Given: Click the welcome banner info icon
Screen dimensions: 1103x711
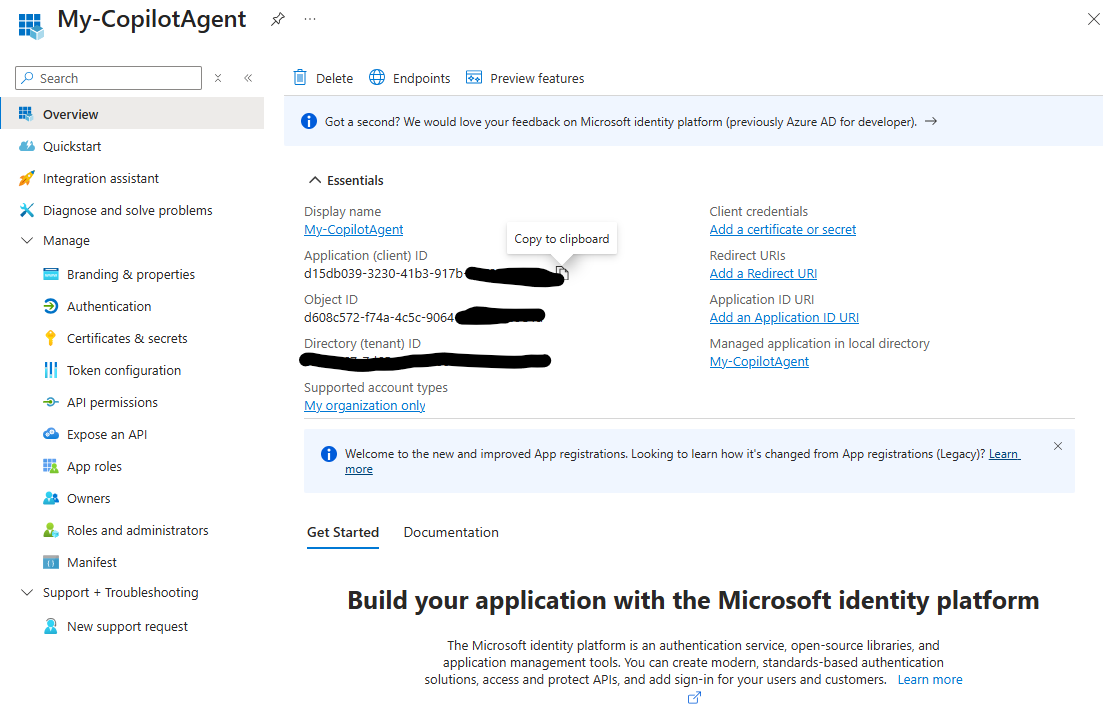Looking at the screenshot, I should click(x=329, y=454).
